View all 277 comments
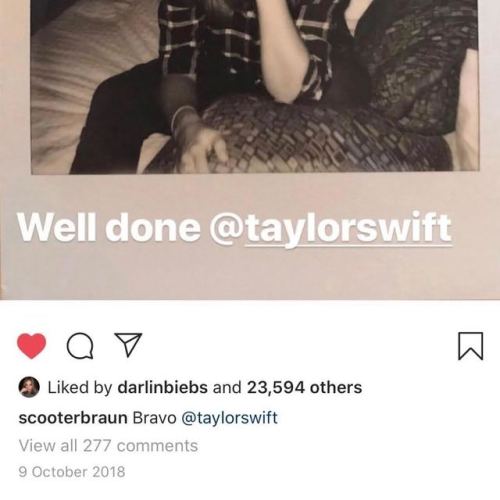The image size is (500, 500). point(108,446)
